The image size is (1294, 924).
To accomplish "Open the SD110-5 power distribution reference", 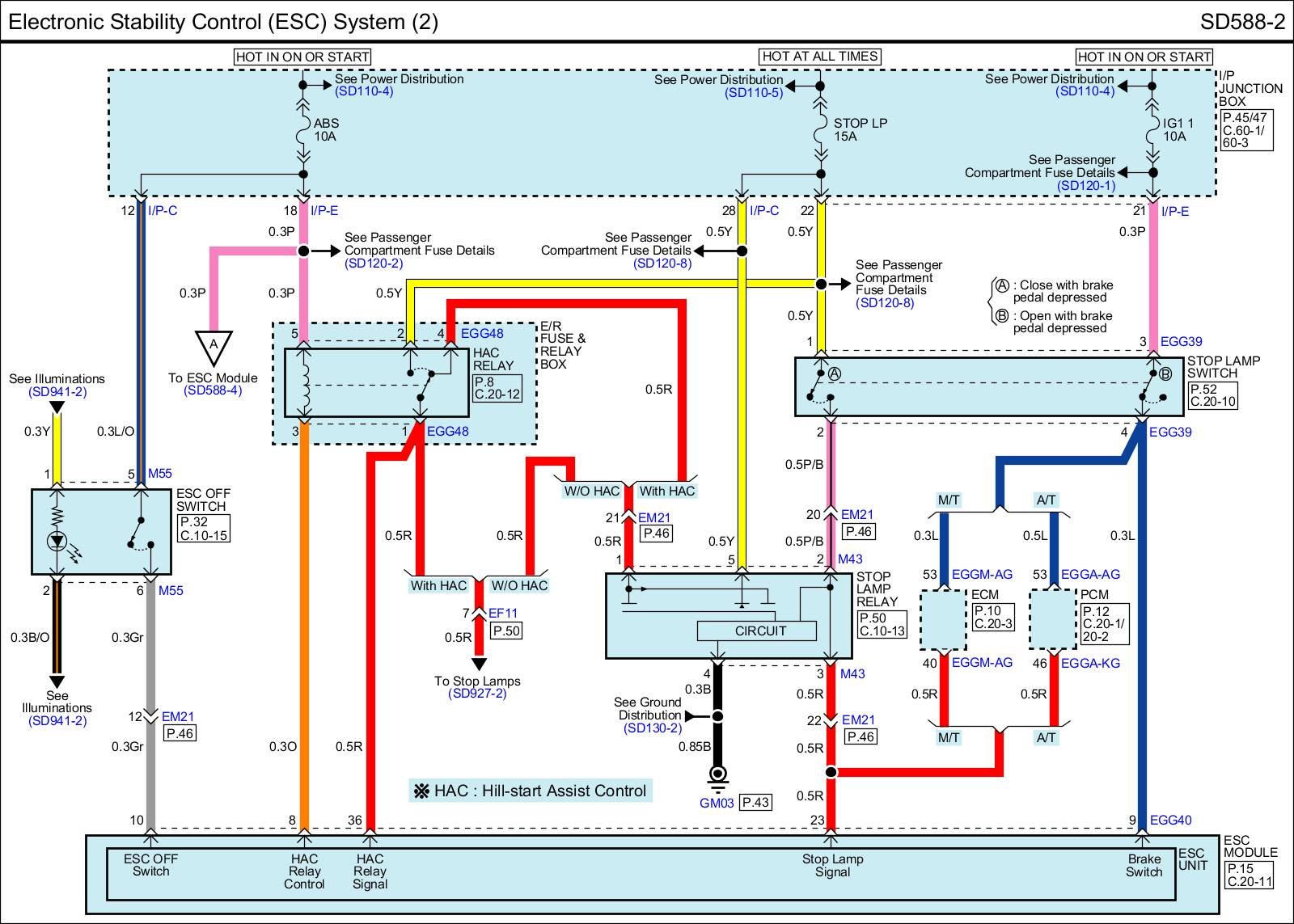I will tap(754, 93).
